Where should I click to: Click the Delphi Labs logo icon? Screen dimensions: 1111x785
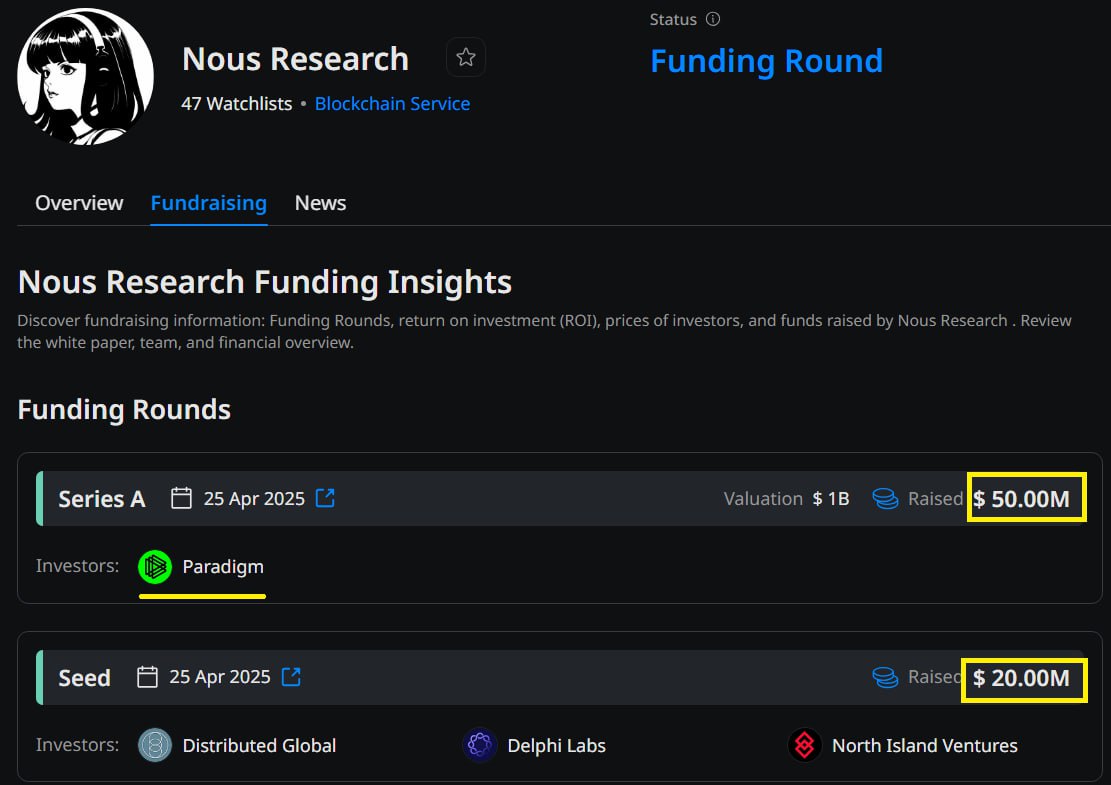pyautogui.click(x=480, y=746)
